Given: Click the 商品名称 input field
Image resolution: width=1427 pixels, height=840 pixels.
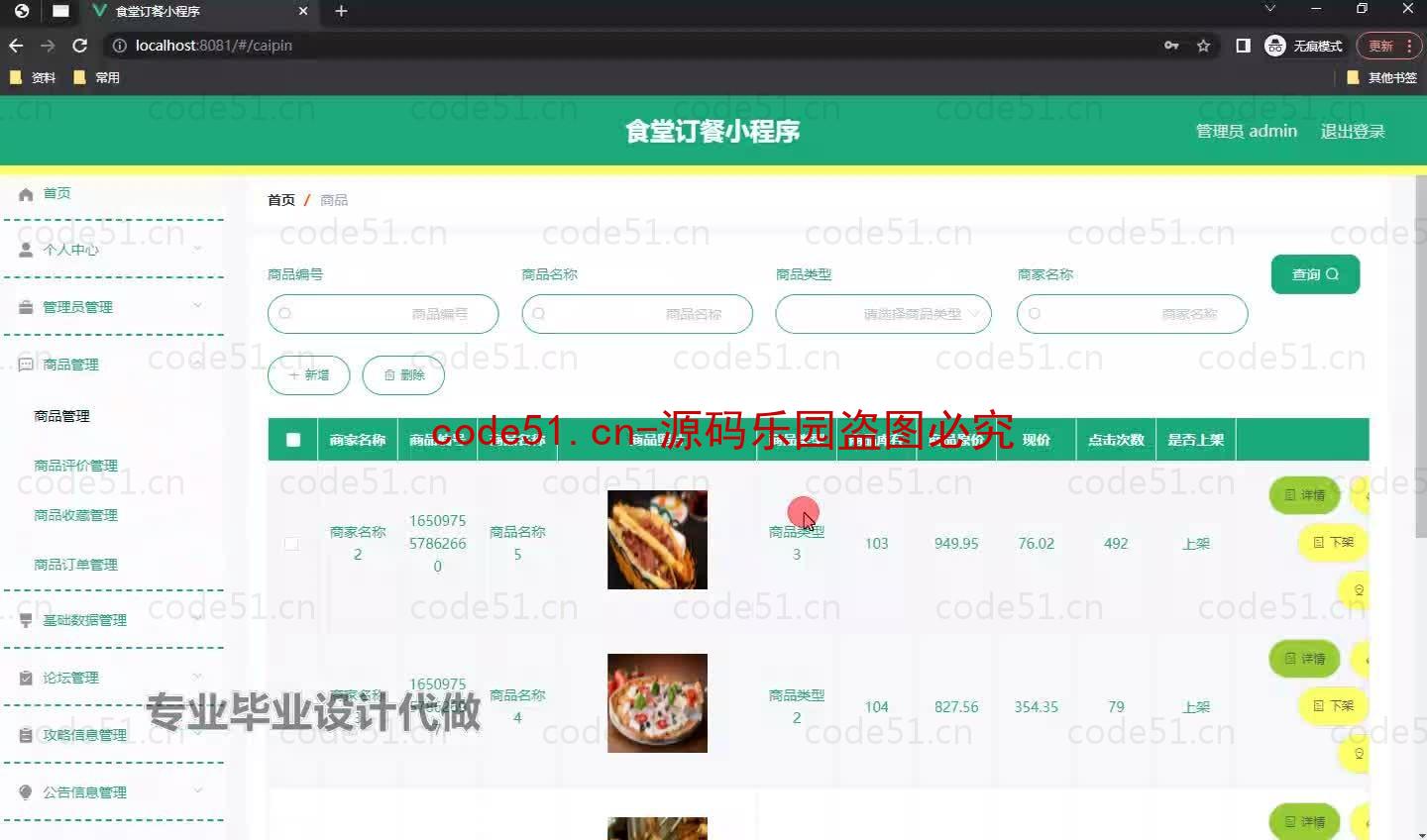Looking at the screenshot, I should (x=637, y=314).
